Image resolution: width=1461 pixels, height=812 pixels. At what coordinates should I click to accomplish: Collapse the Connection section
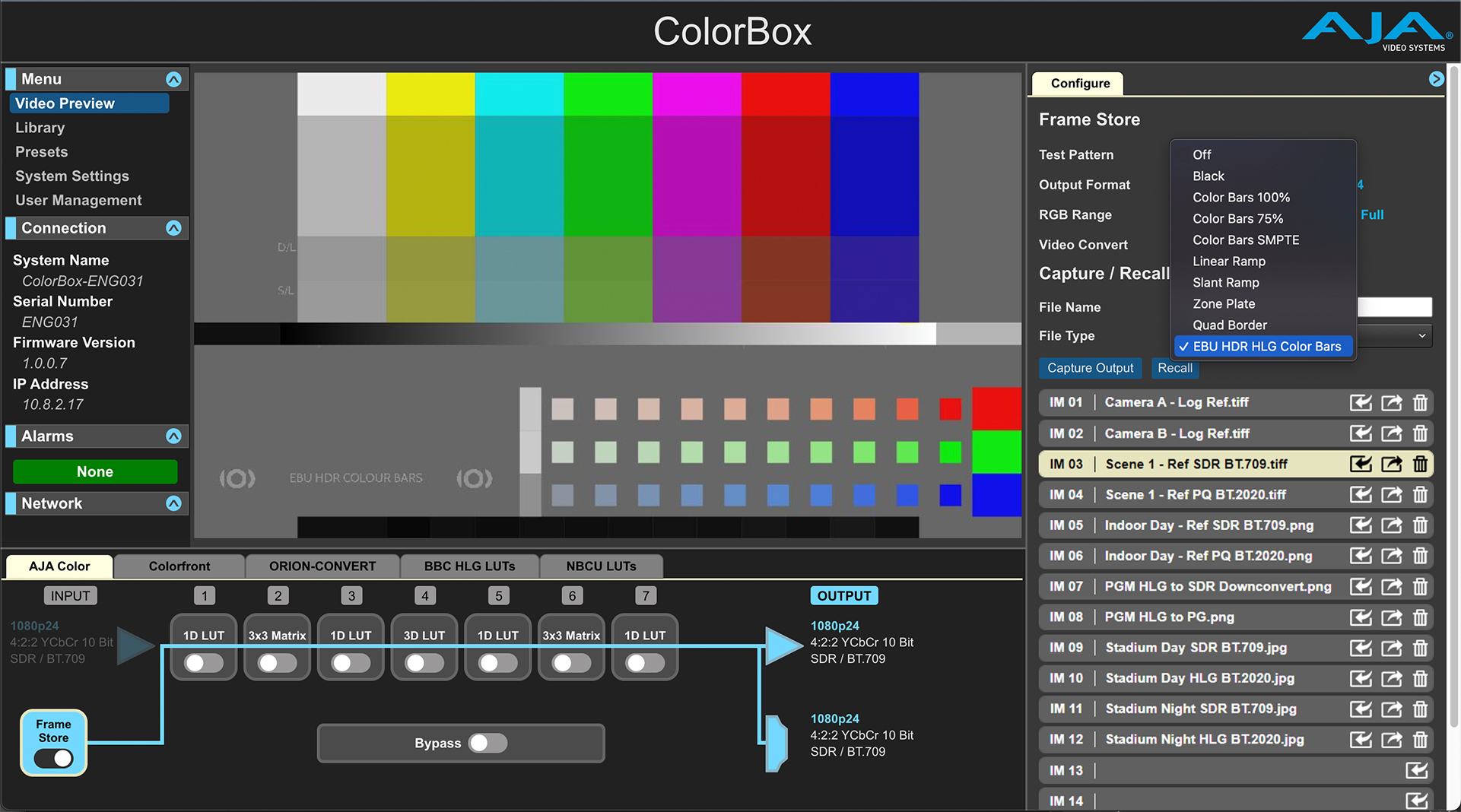tap(173, 228)
